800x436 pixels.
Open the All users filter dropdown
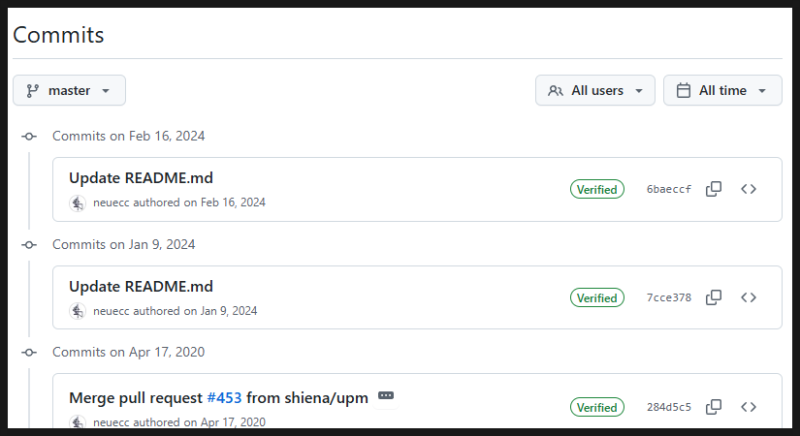(595, 90)
